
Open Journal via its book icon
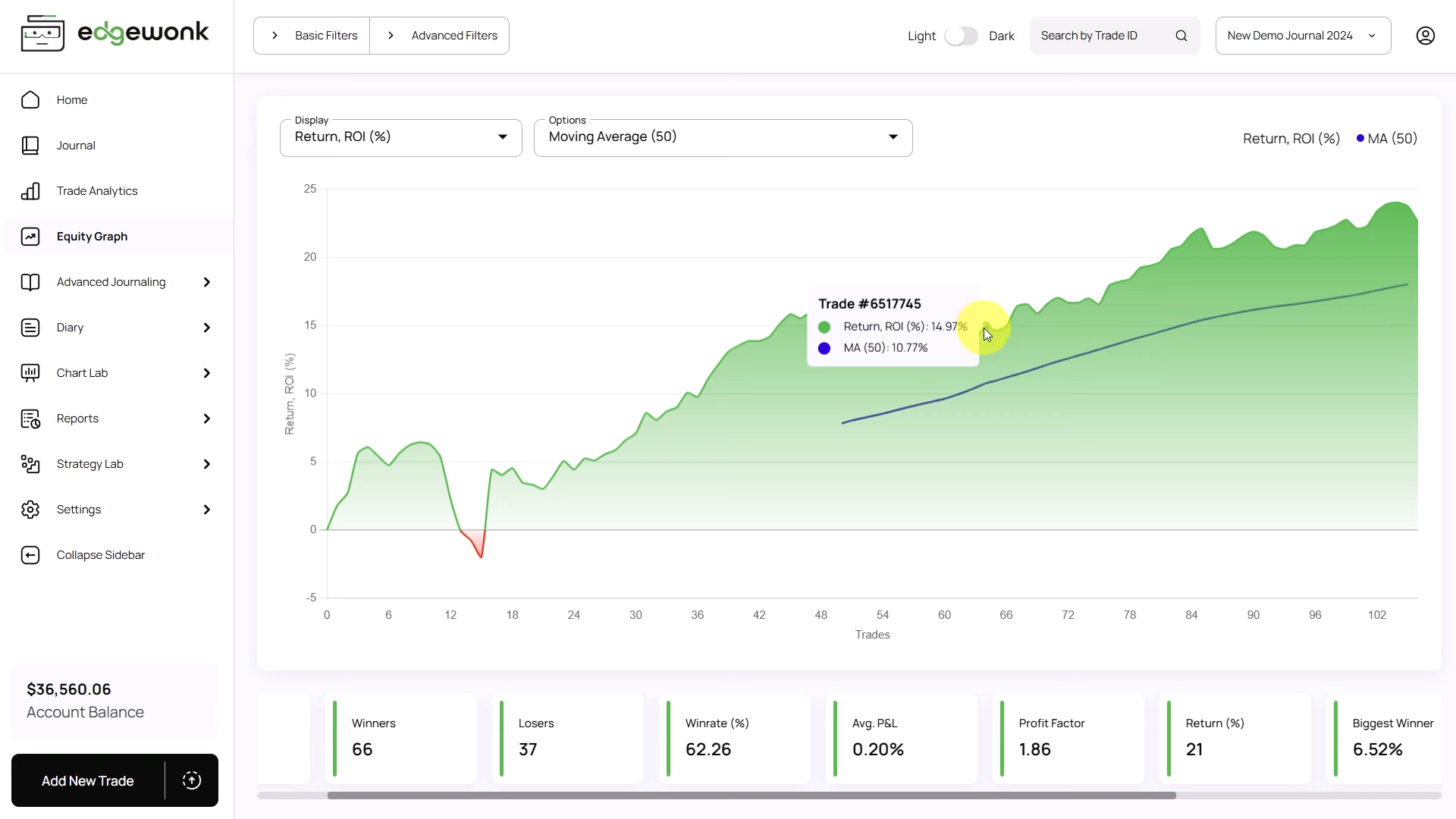(x=30, y=146)
